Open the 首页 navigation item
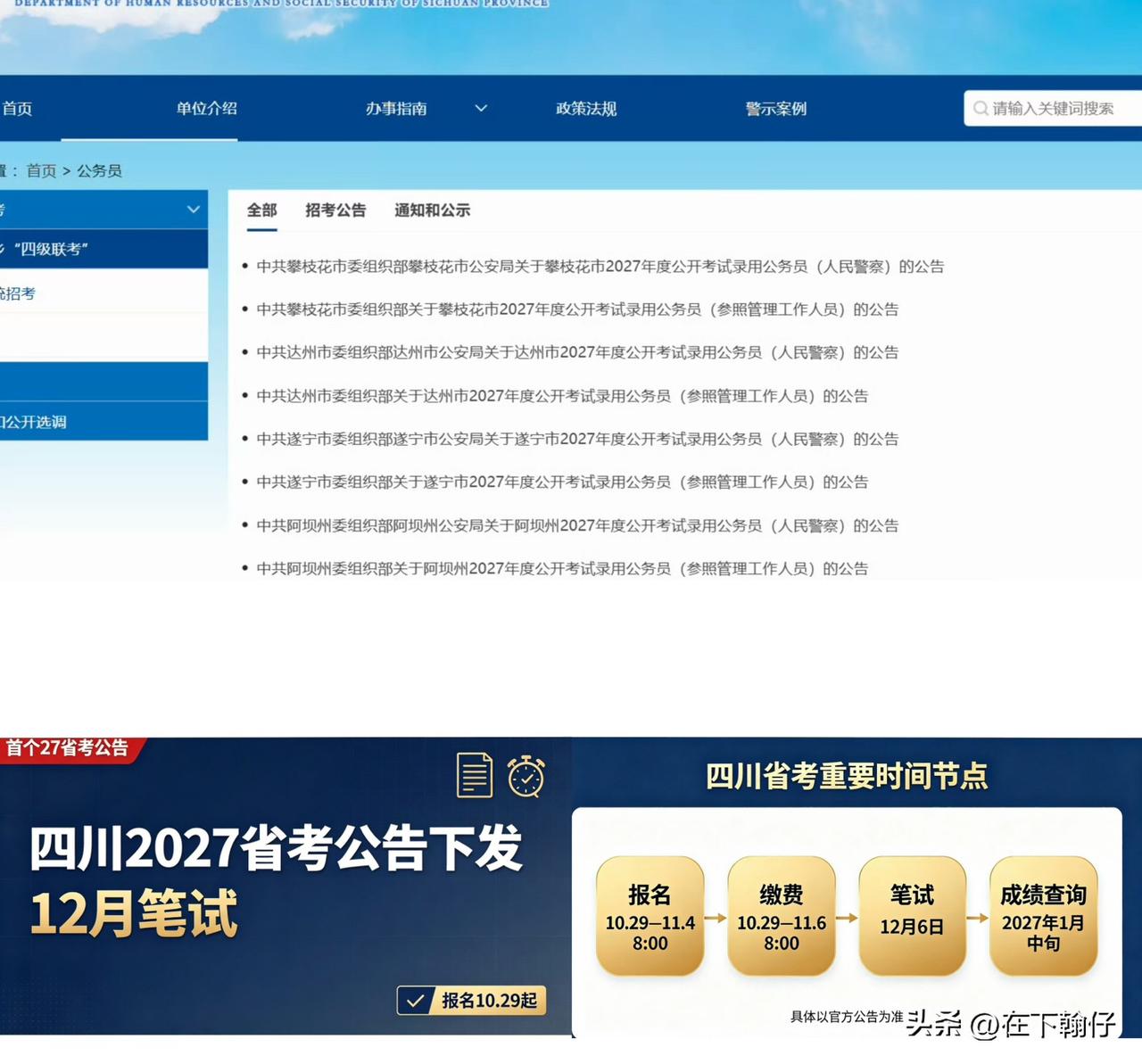Image resolution: width=1142 pixels, height=1064 pixels. click(x=17, y=109)
